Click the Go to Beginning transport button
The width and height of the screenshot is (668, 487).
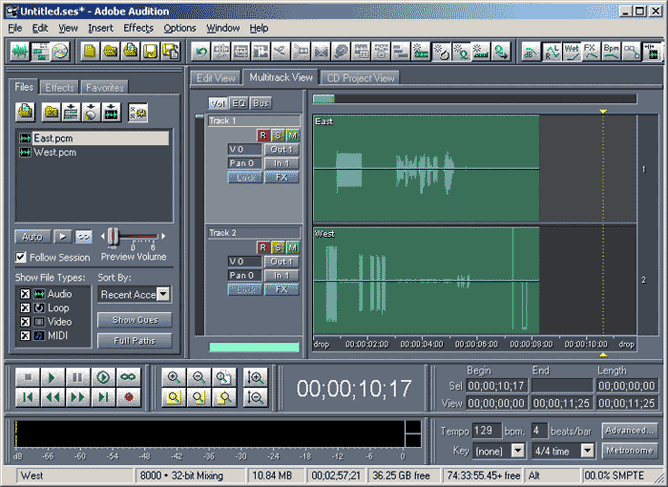click(x=28, y=398)
